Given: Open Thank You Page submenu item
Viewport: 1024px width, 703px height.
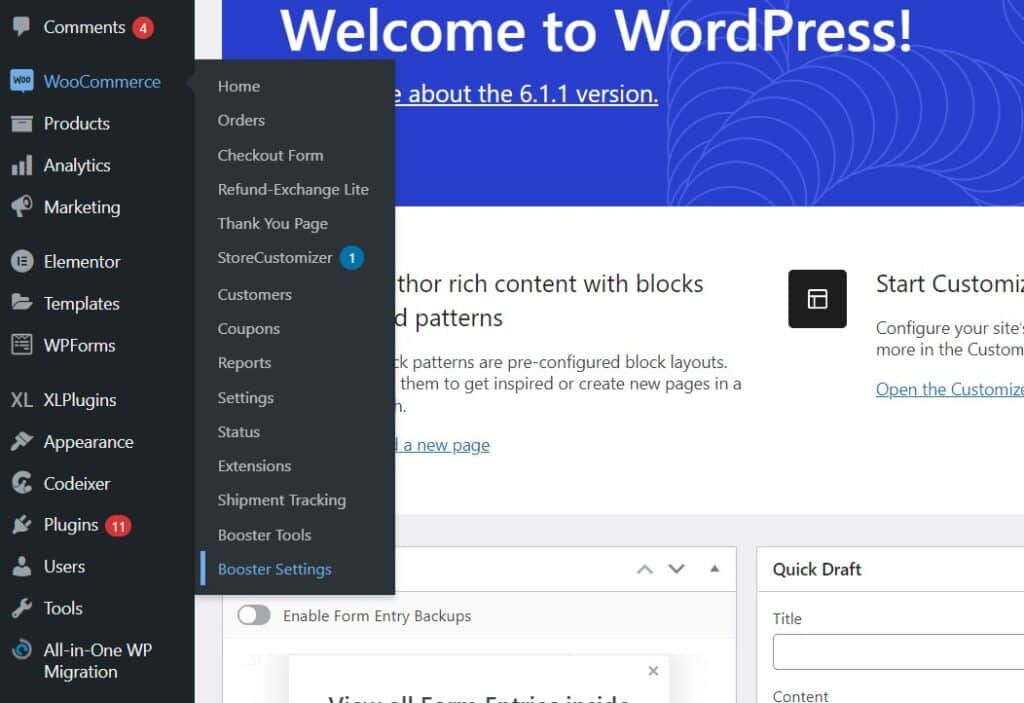Looking at the screenshot, I should point(273,223).
